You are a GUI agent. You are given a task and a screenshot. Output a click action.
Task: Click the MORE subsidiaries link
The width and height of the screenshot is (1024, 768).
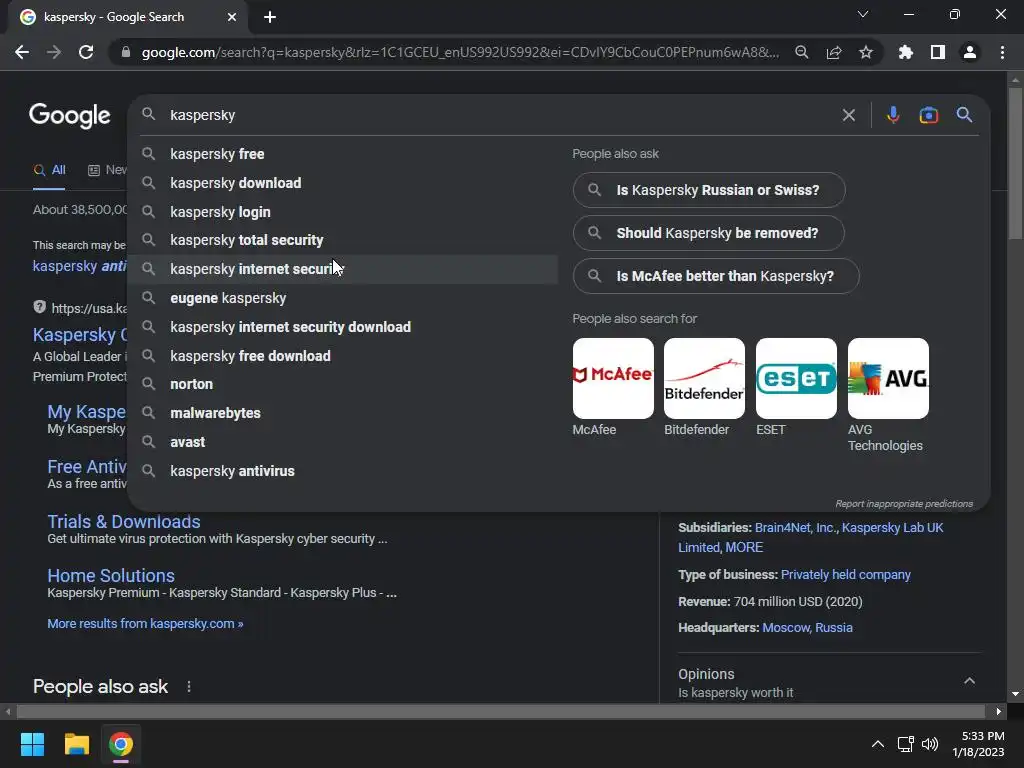pos(744,547)
